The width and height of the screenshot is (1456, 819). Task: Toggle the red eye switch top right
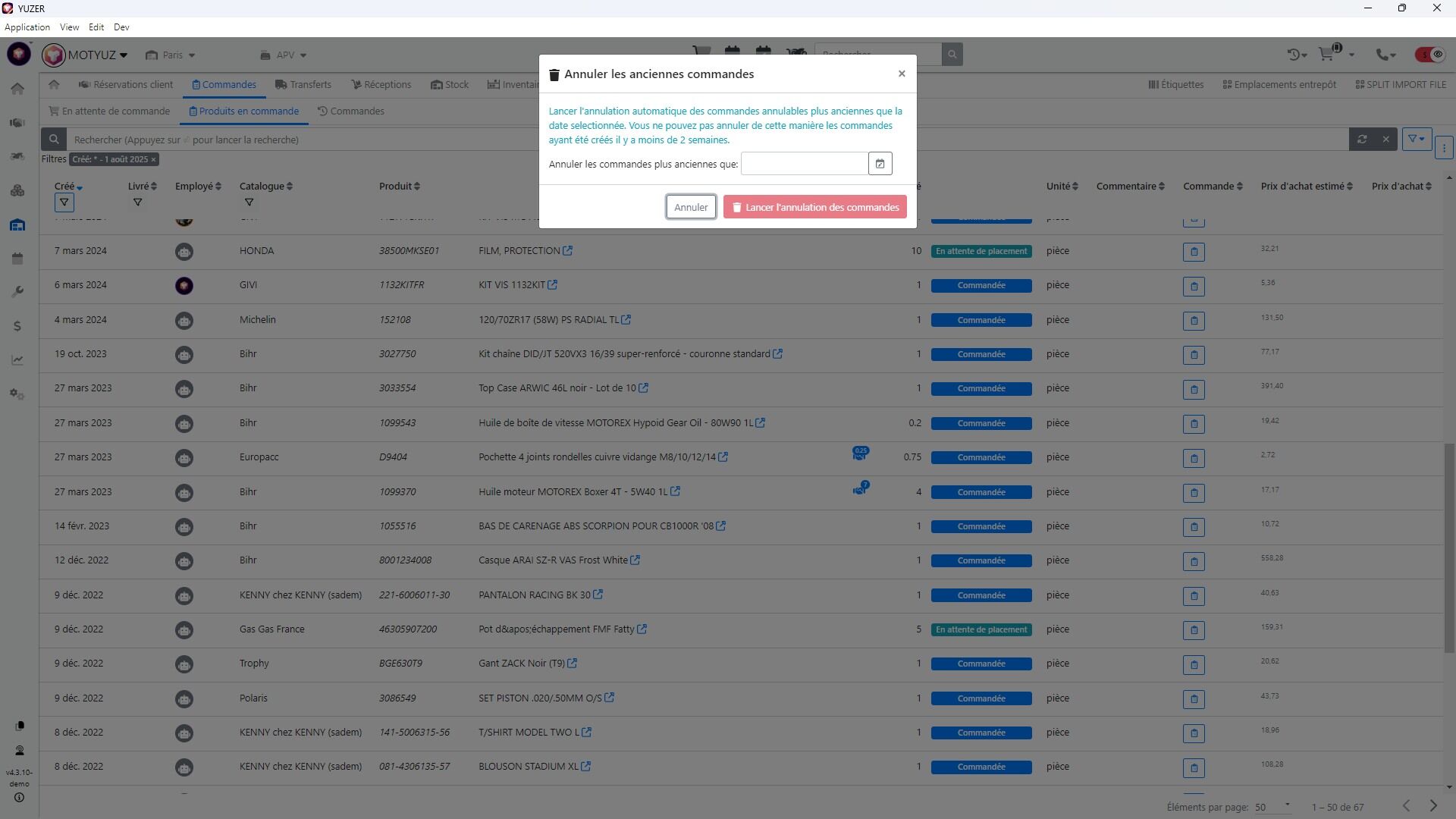coord(1429,55)
